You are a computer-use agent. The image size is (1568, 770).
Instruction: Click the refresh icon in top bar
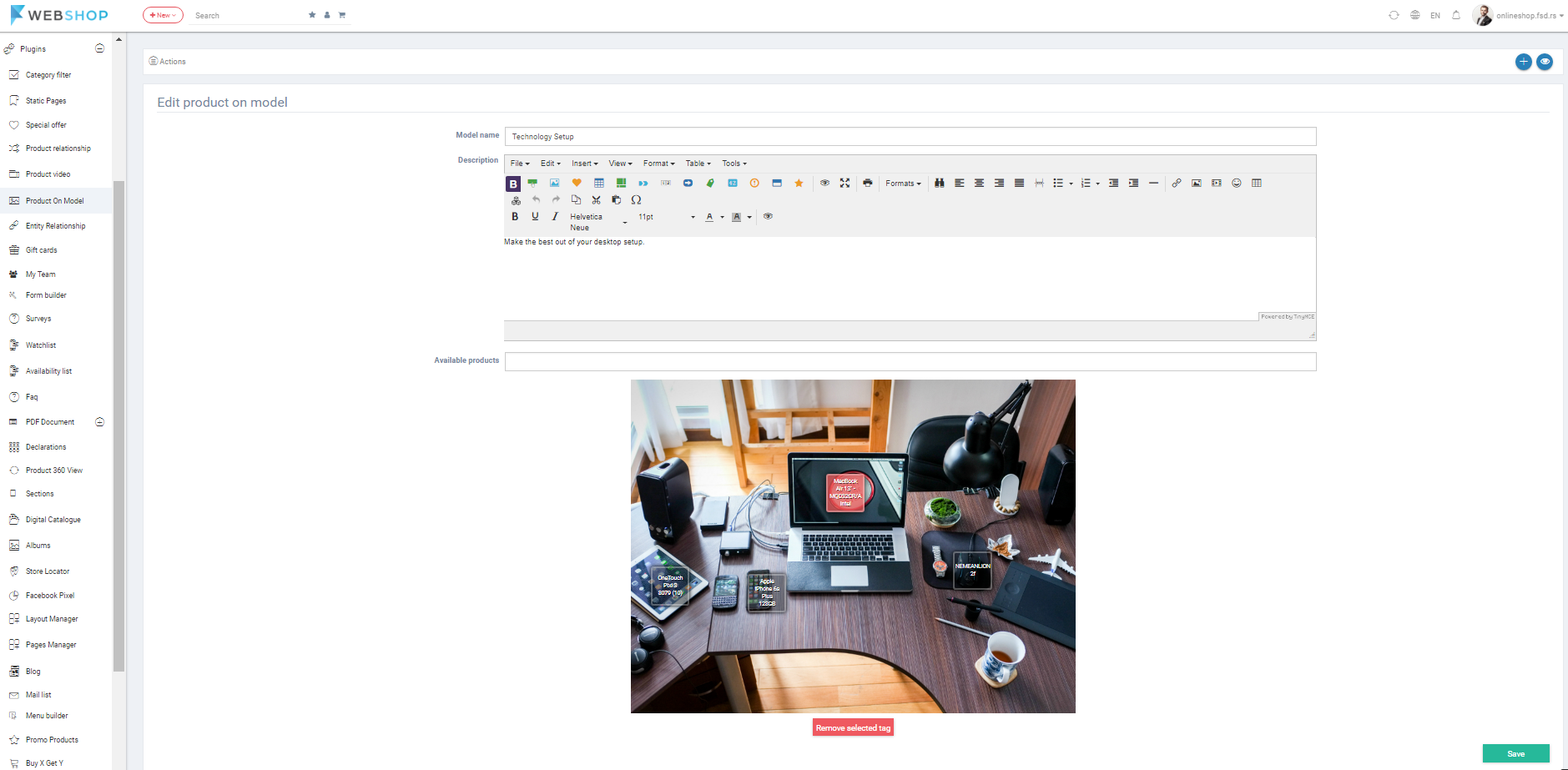coord(1394,15)
